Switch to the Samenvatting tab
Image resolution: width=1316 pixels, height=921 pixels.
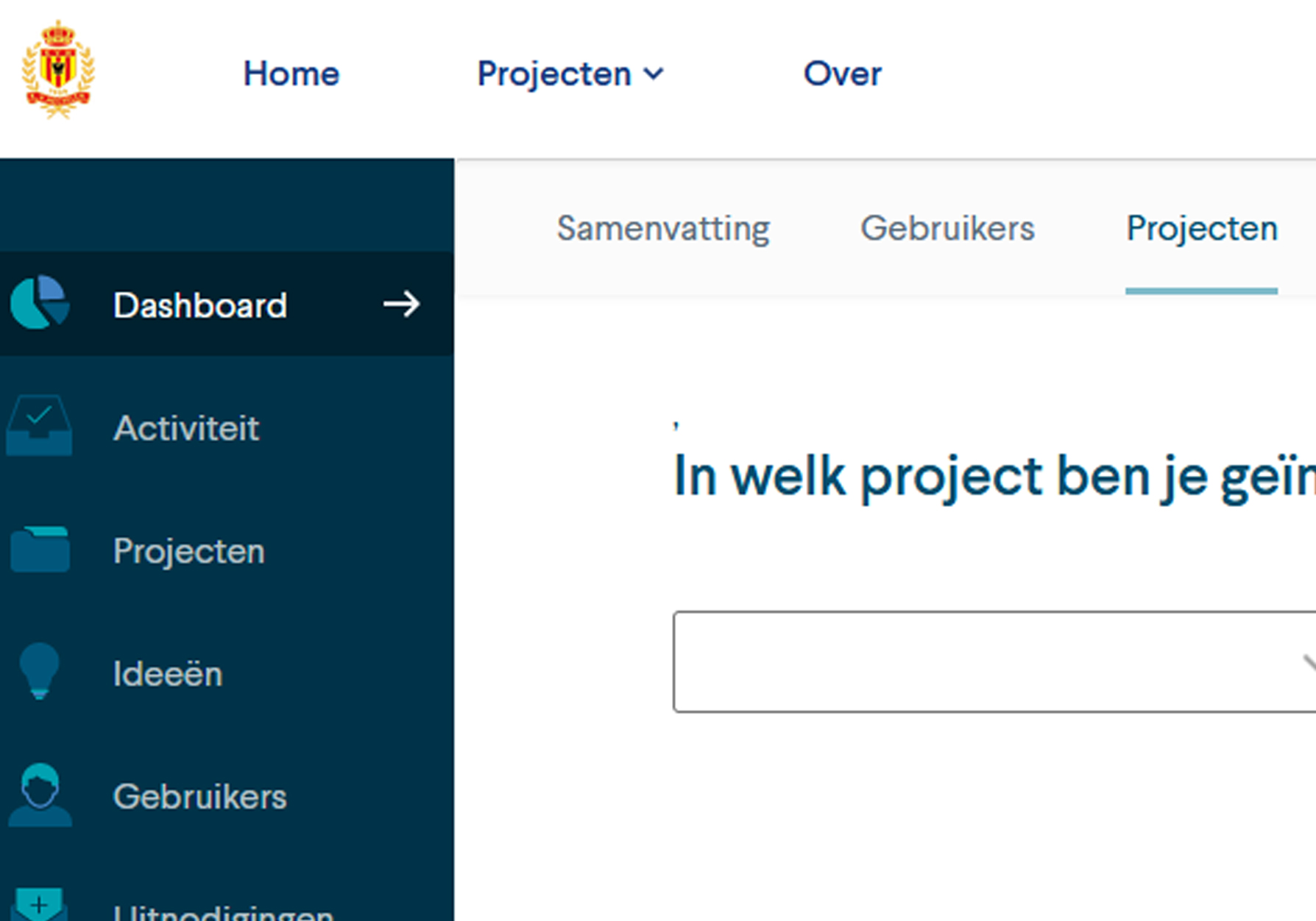point(663,228)
